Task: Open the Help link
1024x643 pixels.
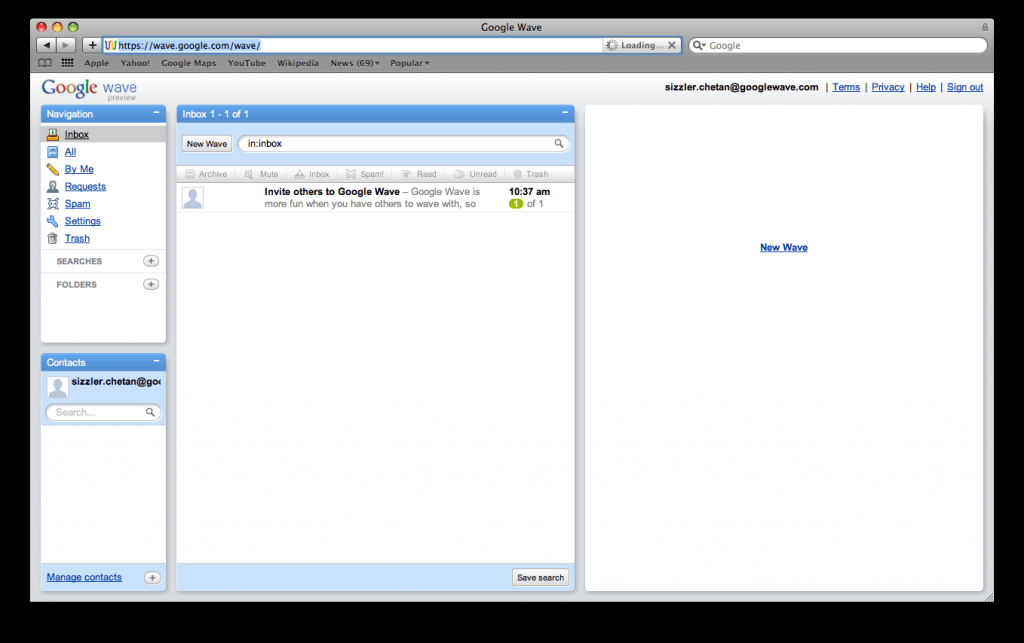Action: pyautogui.click(x=925, y=87)
